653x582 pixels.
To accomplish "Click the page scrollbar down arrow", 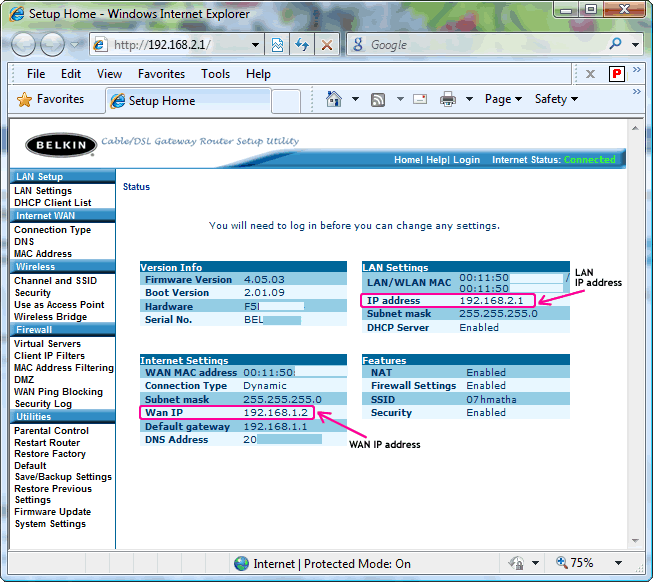I will pyautogui.click(x=635, y=541).
